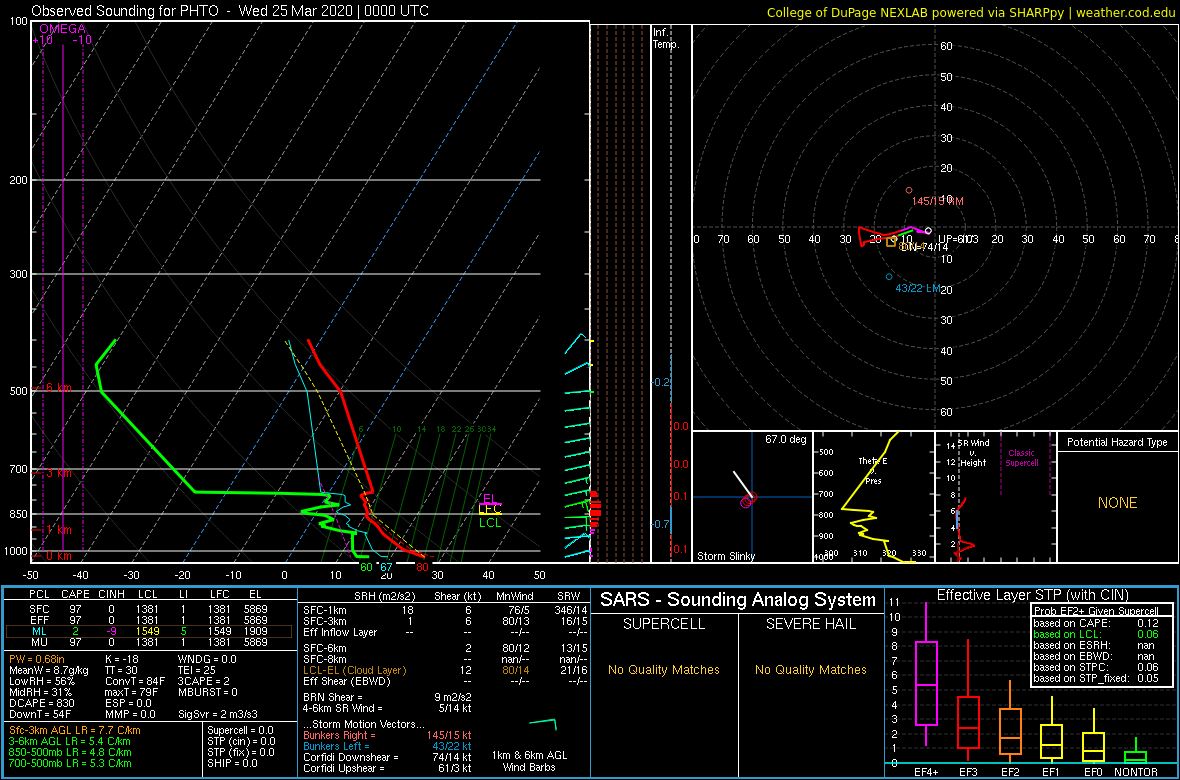This screenshot has width=1180, height=780.
Task: Click the 6 km height marker on skew-T
Action: click(x=51, y=387)
